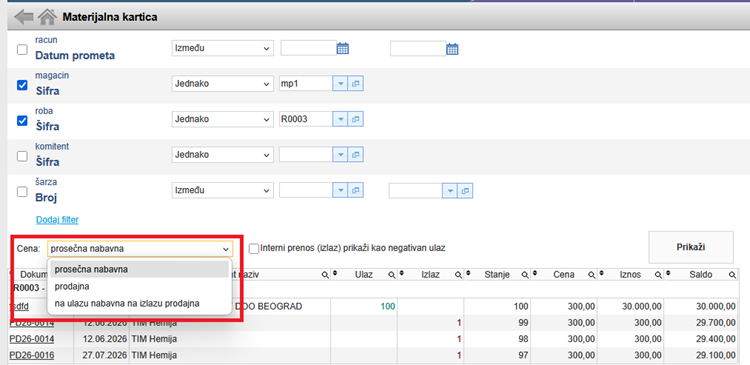Open document link PD26-0016
750x365 pixels.
coord(32,355)
